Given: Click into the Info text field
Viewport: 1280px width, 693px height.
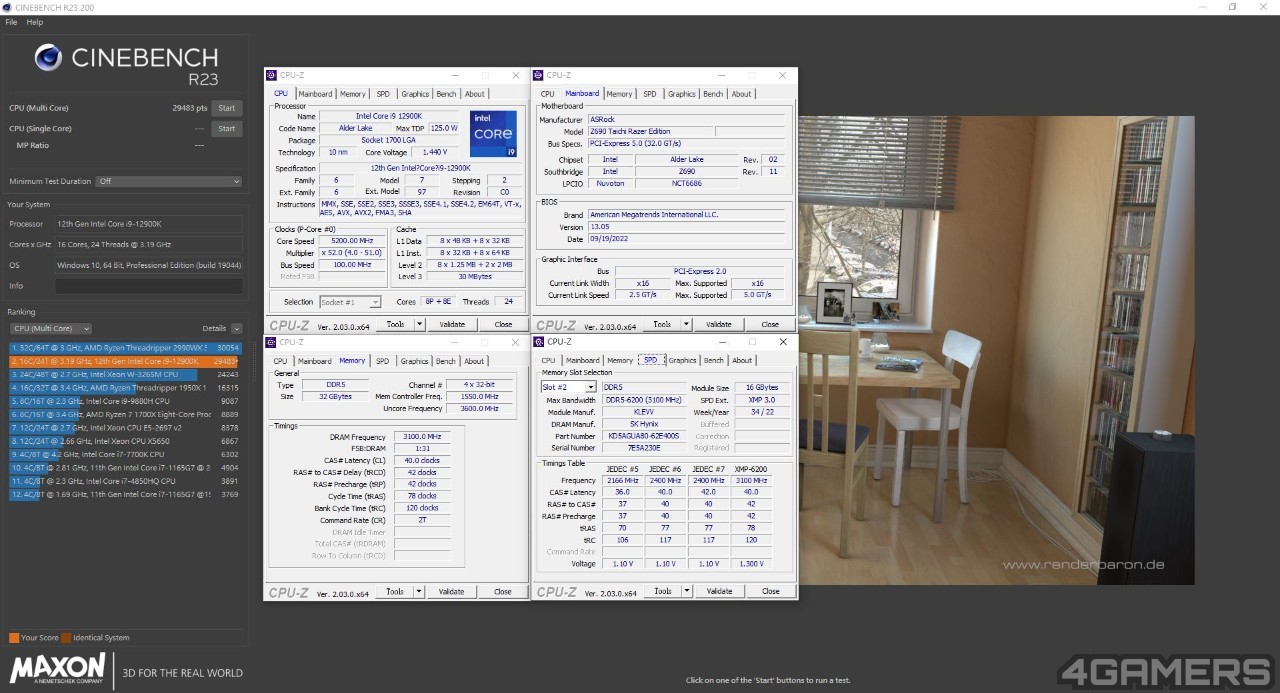Looking at the screenshot, I should (148, 286).
